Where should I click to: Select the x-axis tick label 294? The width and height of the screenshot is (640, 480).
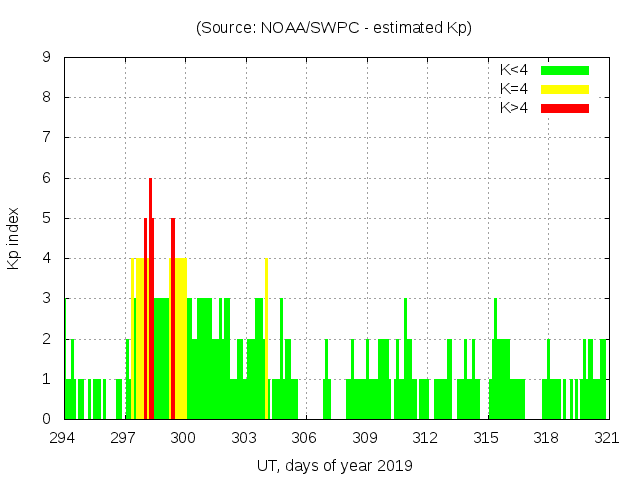point(63,437)
